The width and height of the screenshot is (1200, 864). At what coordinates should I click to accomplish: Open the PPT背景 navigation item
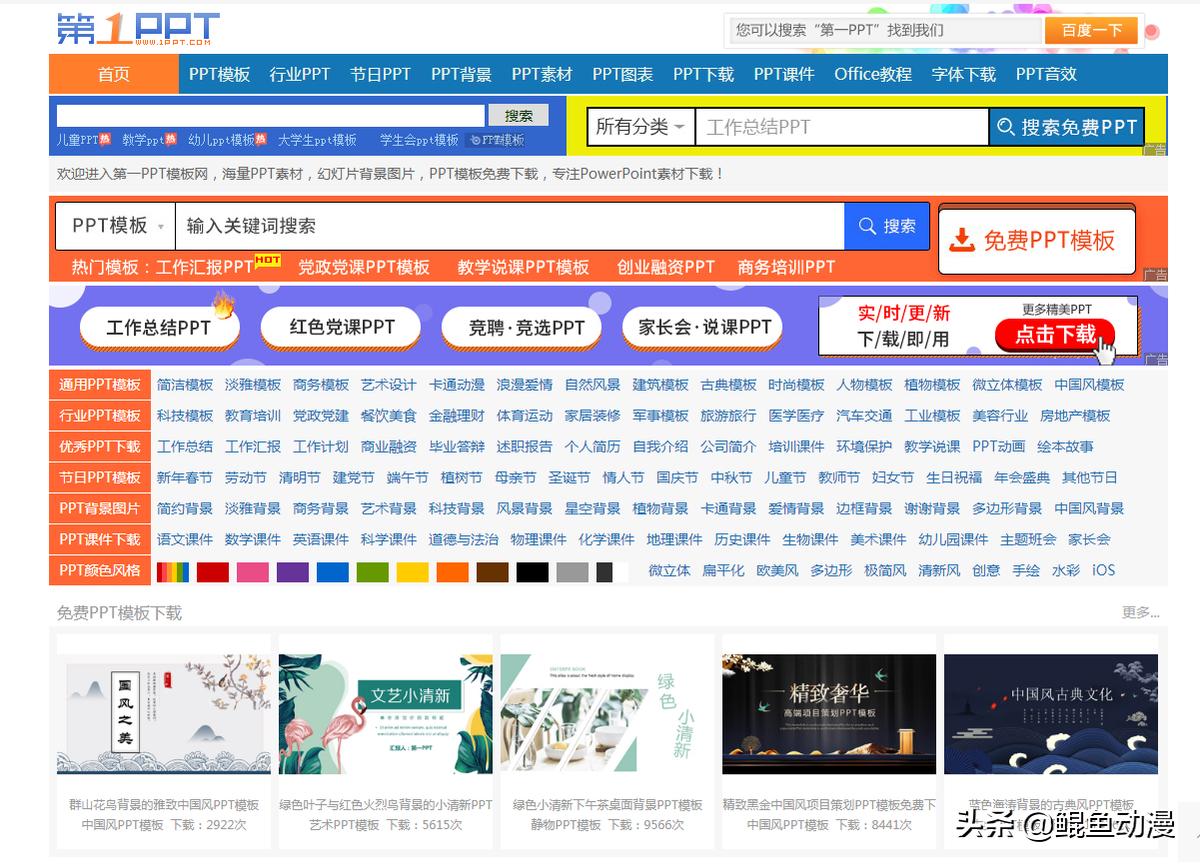(461, 74)
